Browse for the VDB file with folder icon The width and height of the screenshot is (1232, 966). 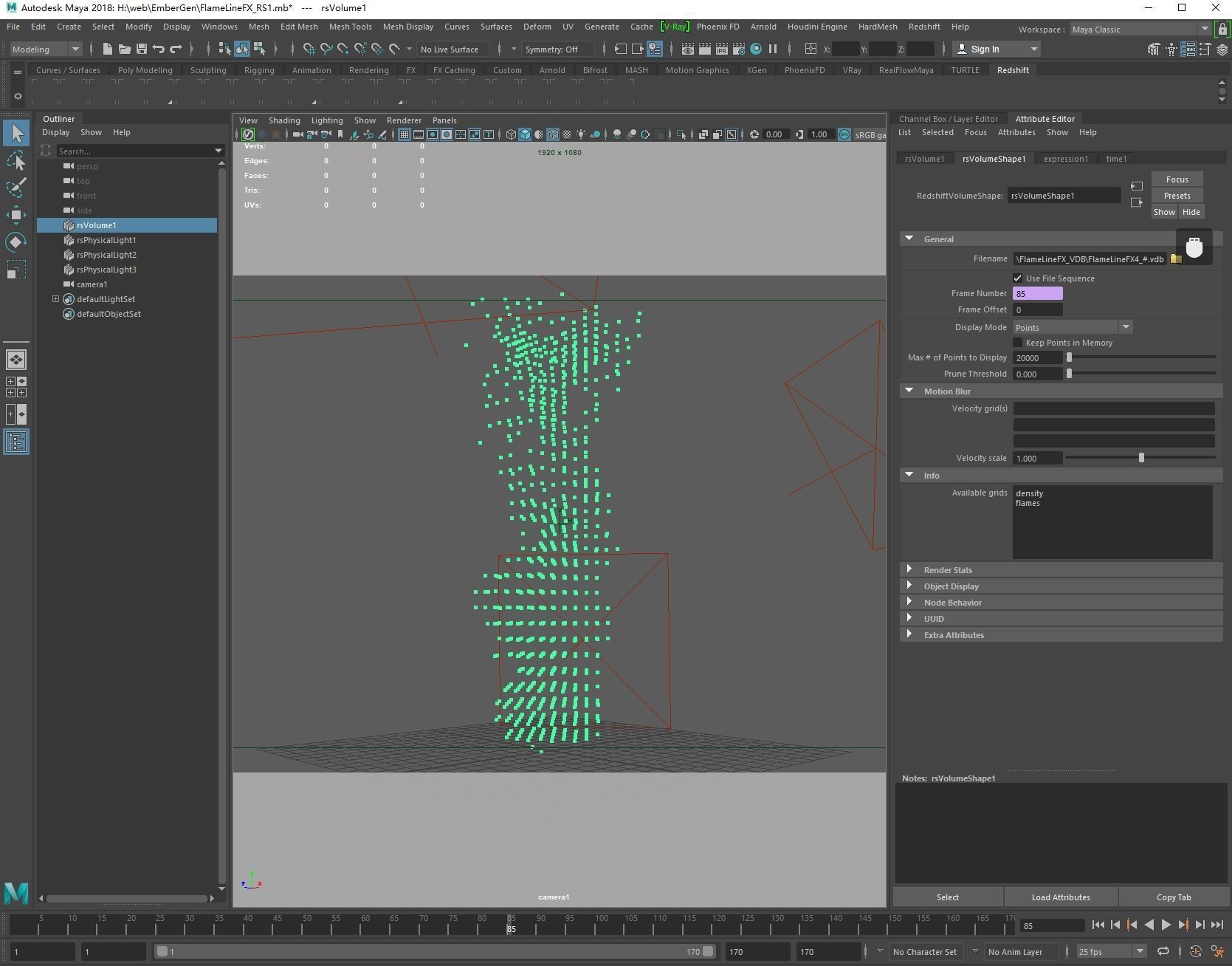coord(1176,259)
